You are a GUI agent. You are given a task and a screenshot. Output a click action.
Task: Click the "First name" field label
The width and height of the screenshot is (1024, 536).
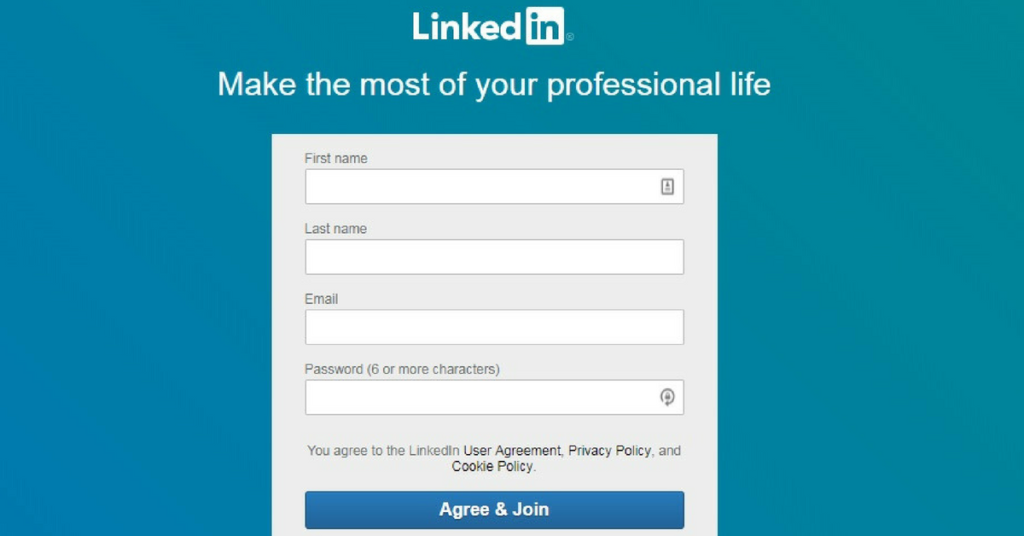click(x=336, y=159)
